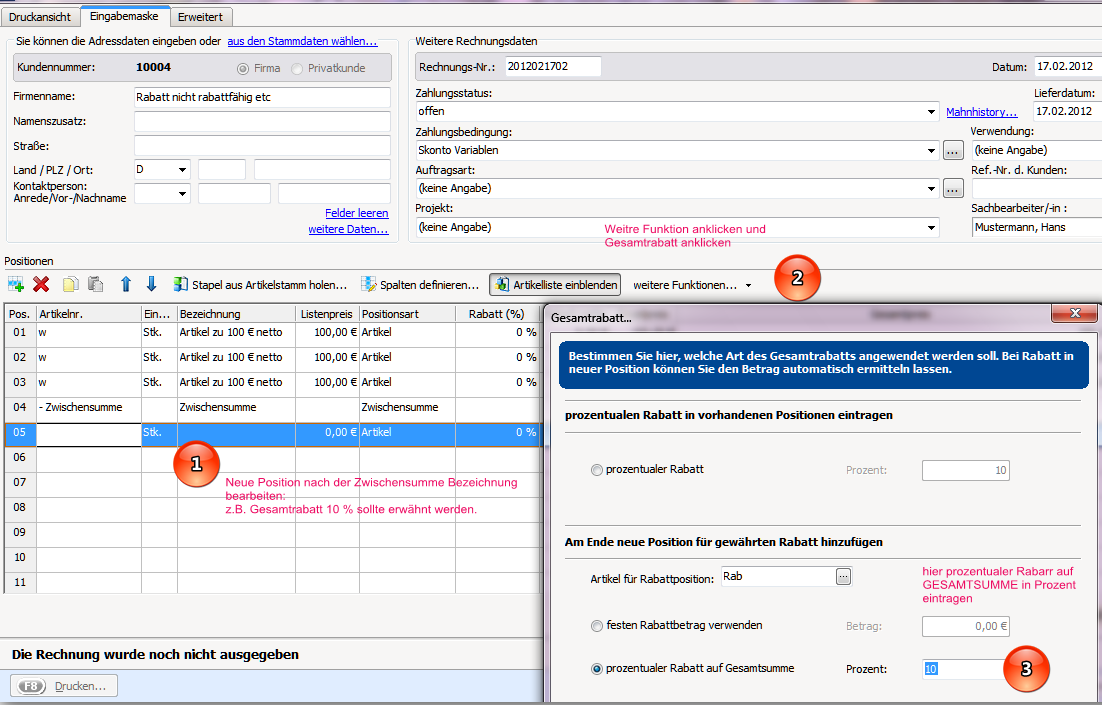
Task: Open the Land dropdown showing D
Action: pyautogui.click(x=182, y=170)
